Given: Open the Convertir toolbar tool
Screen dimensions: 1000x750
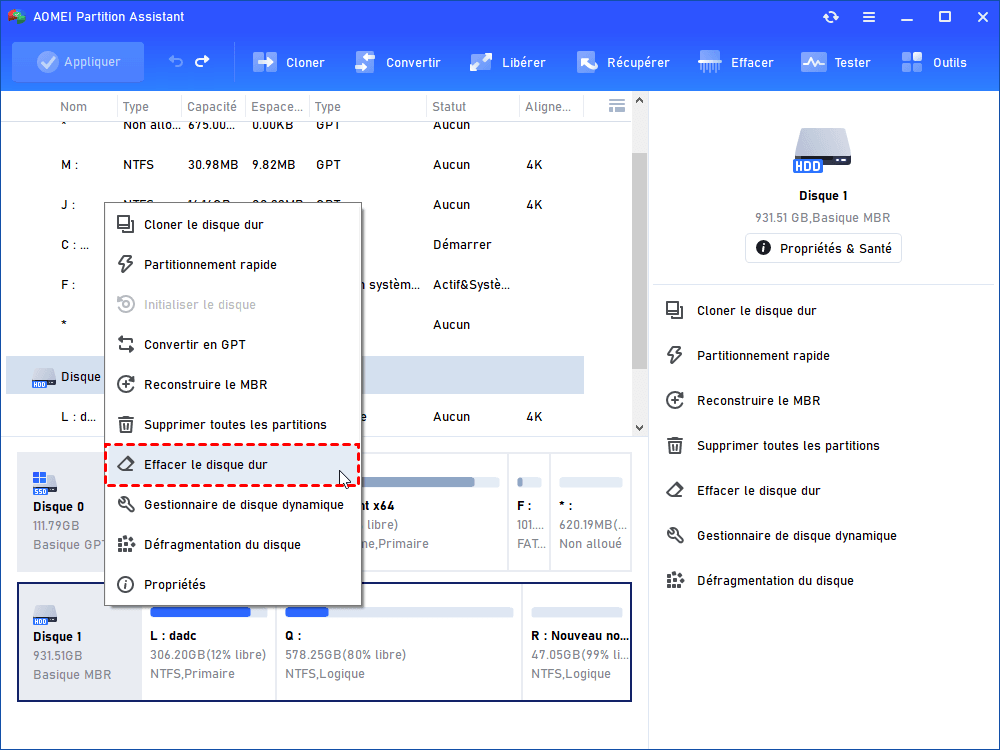Looking at the screenshot, I should tap(397, 62).
